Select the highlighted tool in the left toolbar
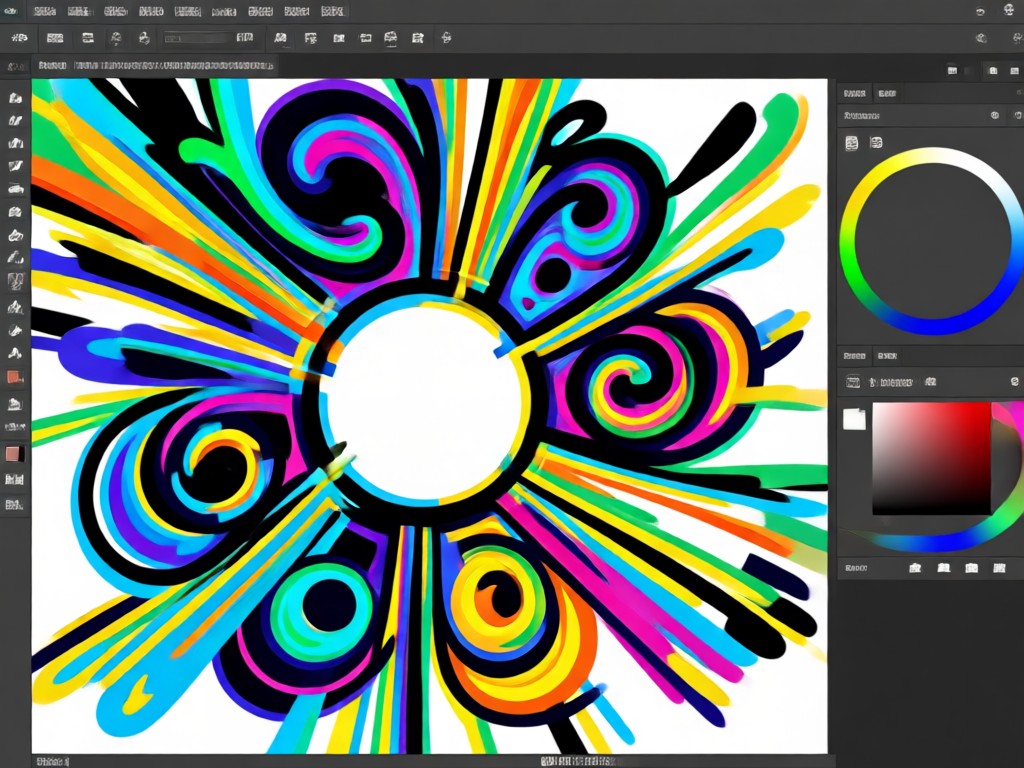The width and height of the screenshot is (1024, 768). click(15, 281)
